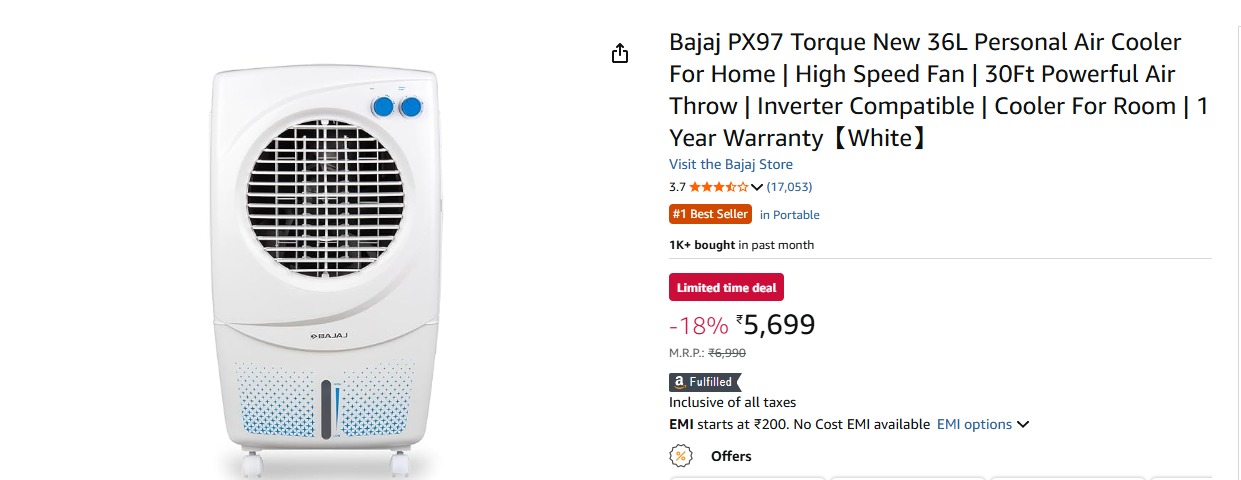Click the Limited time deal badge

click(726, 288)
